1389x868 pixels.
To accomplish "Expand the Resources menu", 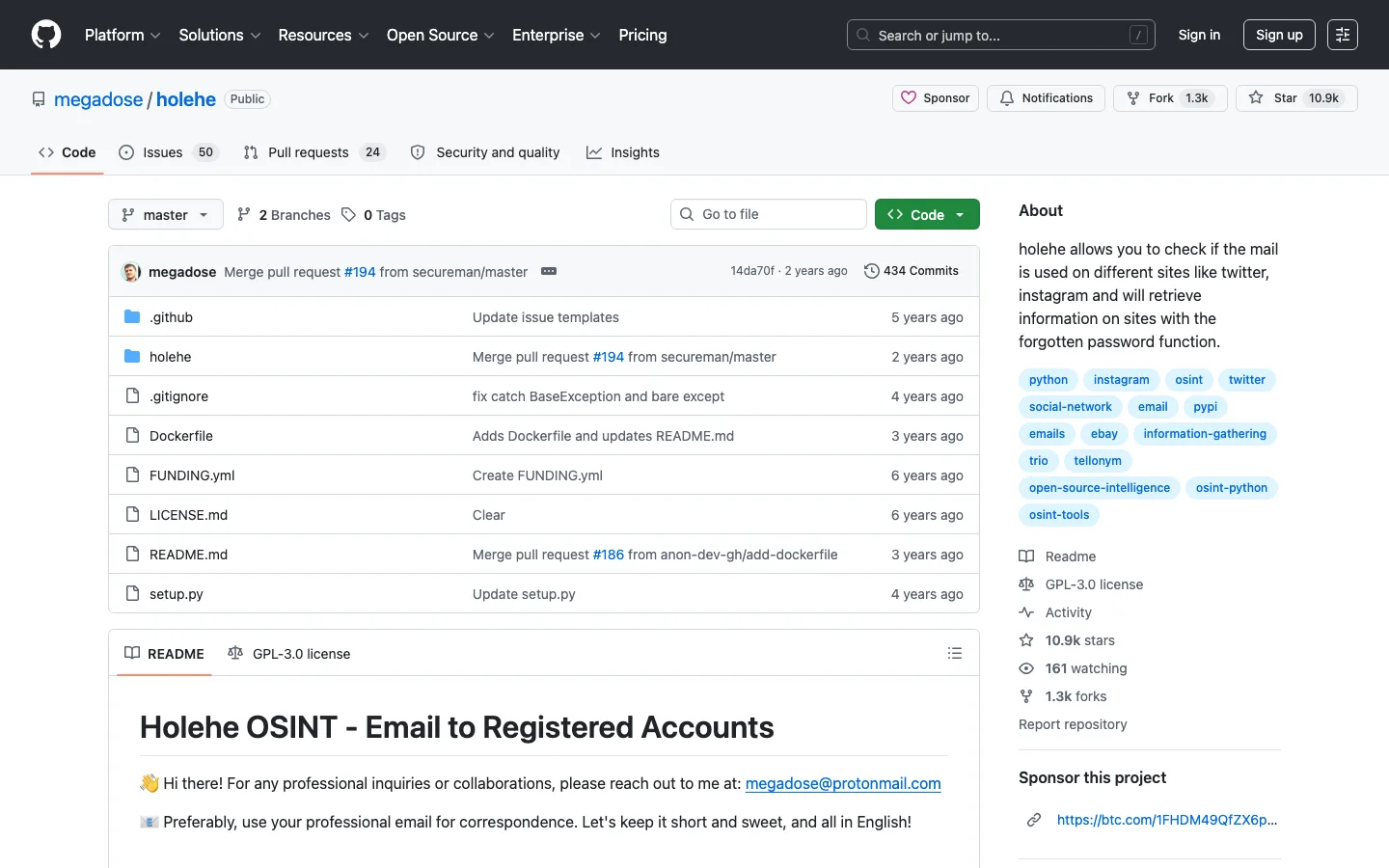I will pos(323,35).
